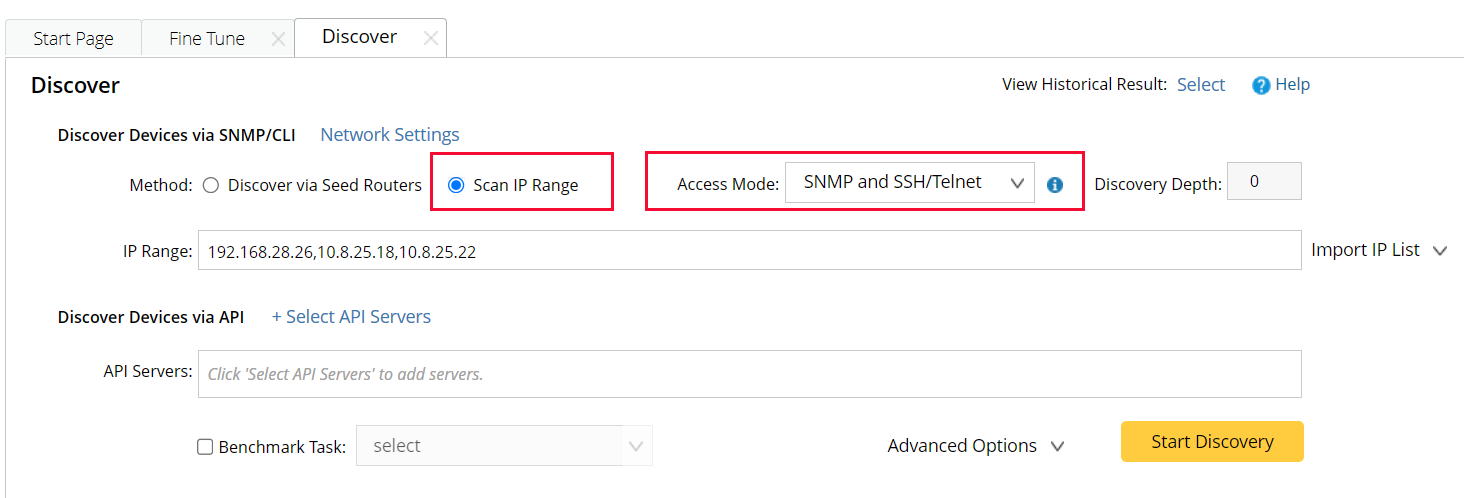Screen dimensions: 1464x498
Task: Open the Benchmark Task select dropdown
Action: pos(504,446)
